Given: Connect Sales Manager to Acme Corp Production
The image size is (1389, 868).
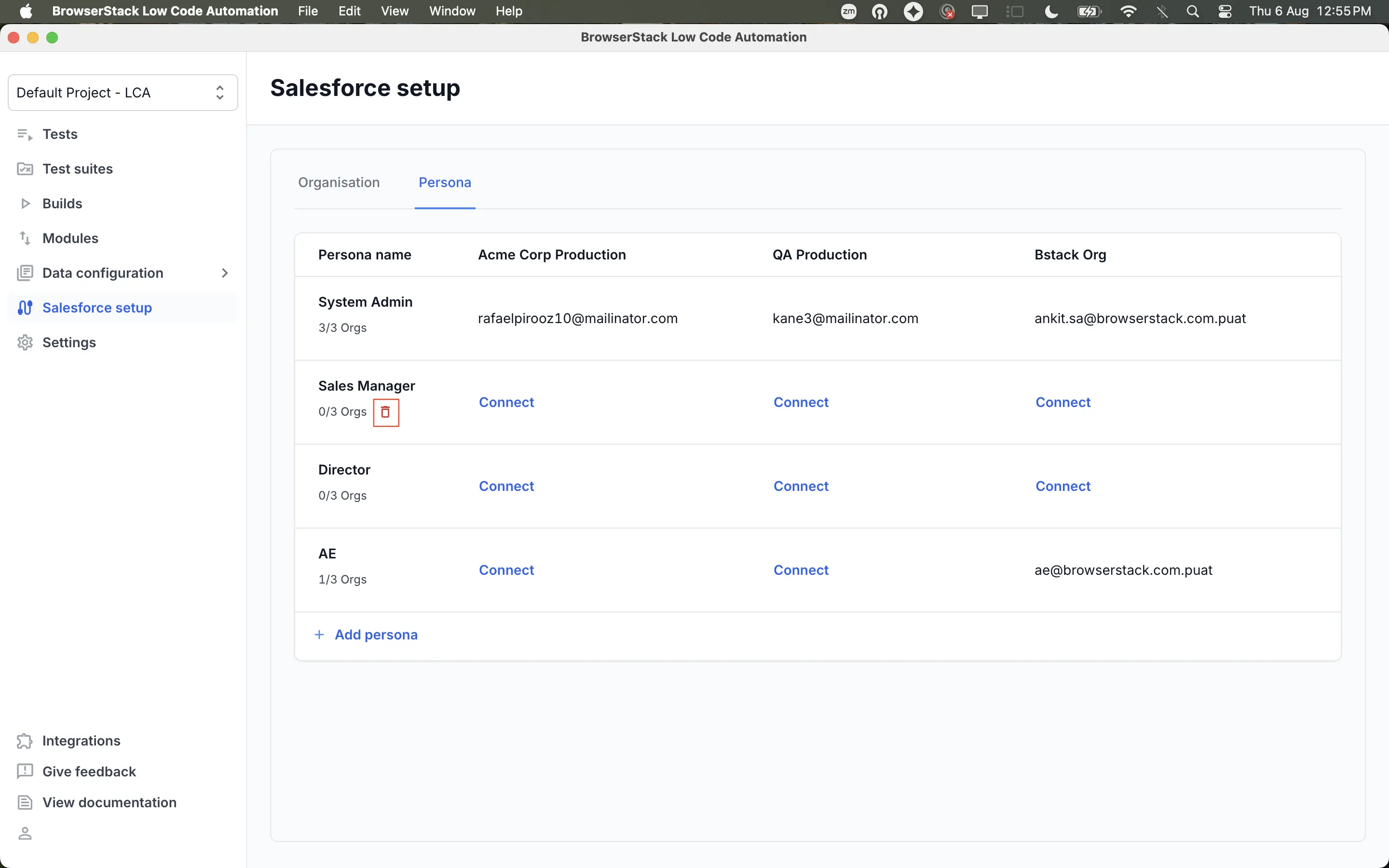Looking at the screenshot, I should pos(506,403).
